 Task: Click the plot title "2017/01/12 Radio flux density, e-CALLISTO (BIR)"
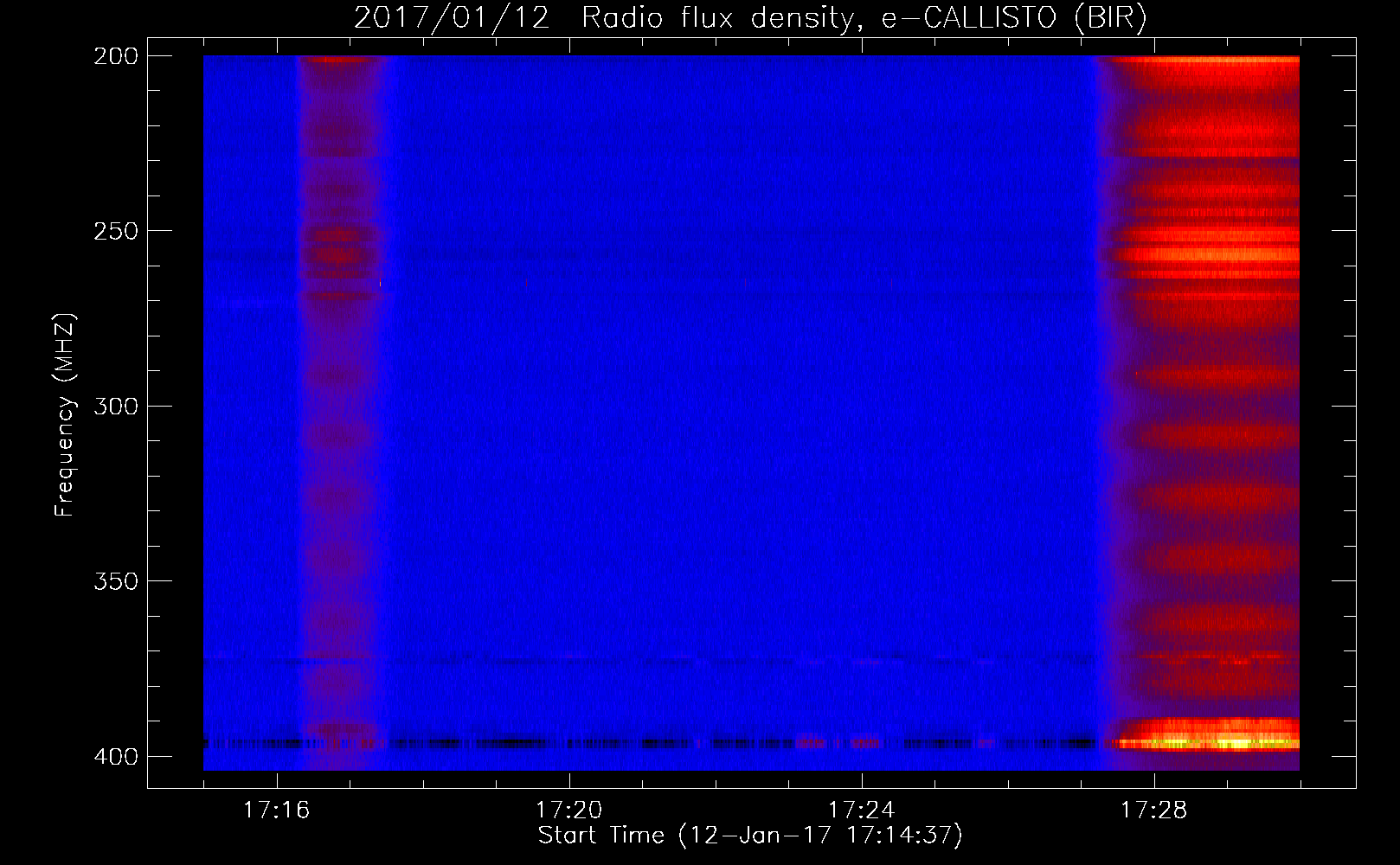pyautogui.click(x=750, y=18)
